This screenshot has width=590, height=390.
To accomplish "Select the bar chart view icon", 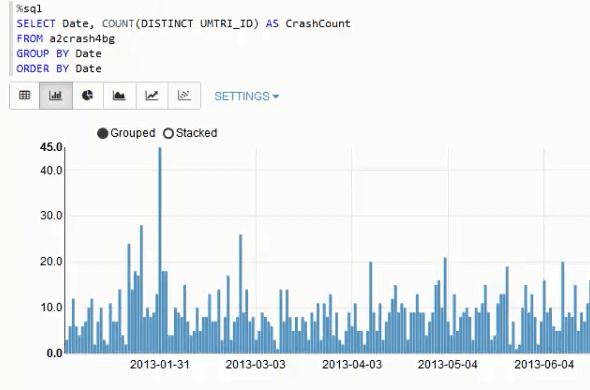I will (x=56, y=96).
